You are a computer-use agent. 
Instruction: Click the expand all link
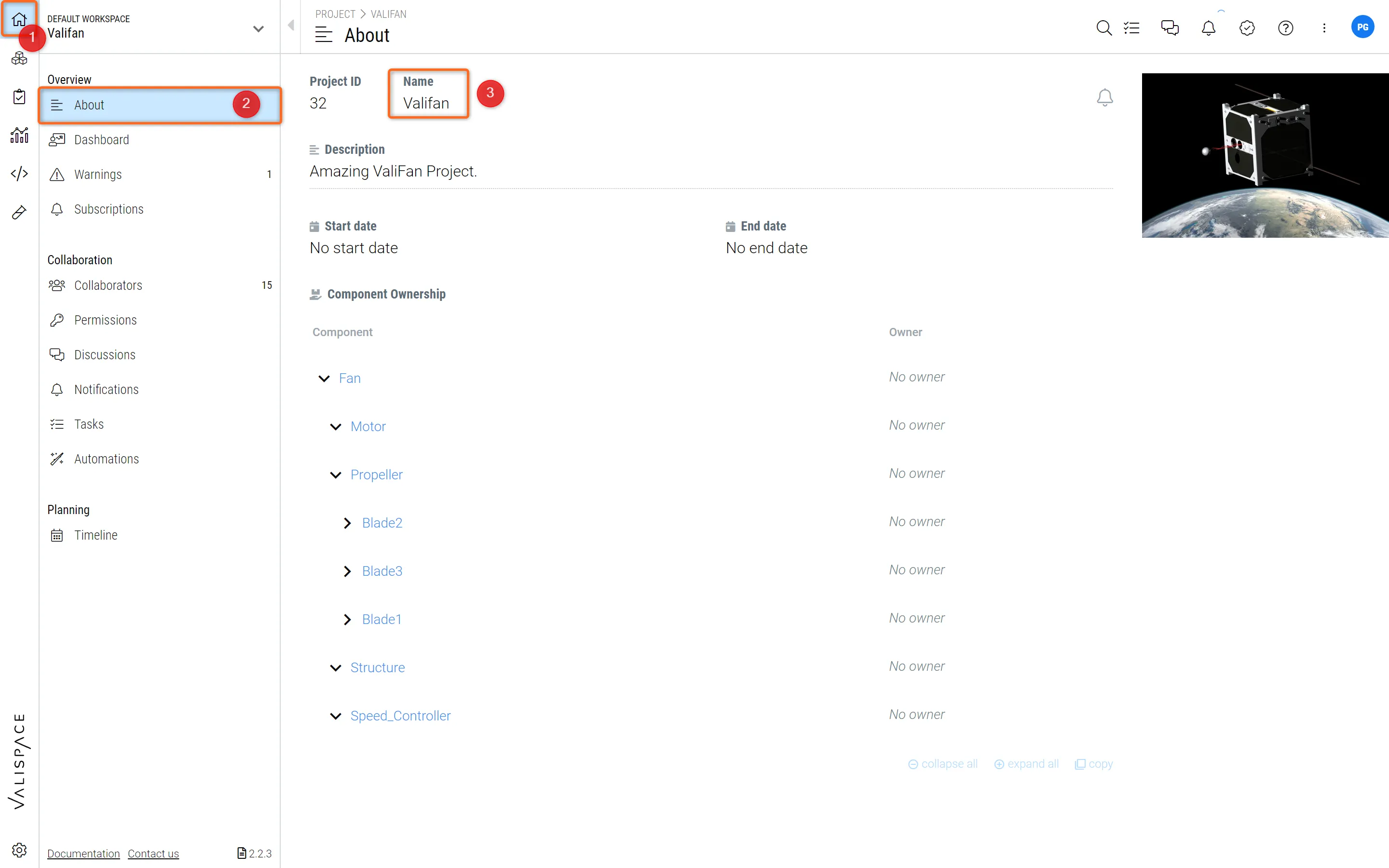(x=1026, y=764)
